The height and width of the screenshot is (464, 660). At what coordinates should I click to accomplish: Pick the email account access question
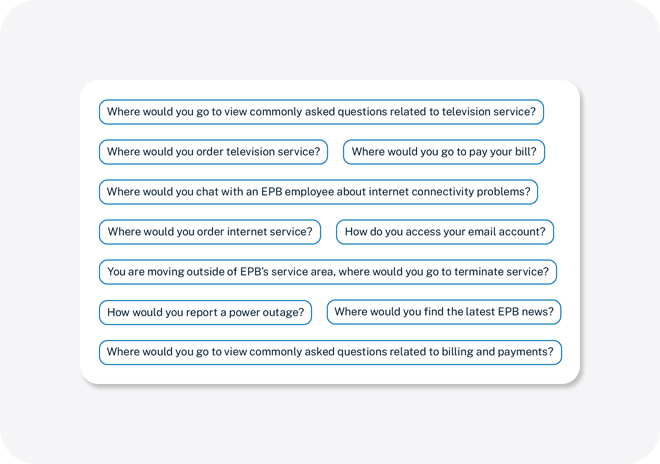[x=444, y=232]
